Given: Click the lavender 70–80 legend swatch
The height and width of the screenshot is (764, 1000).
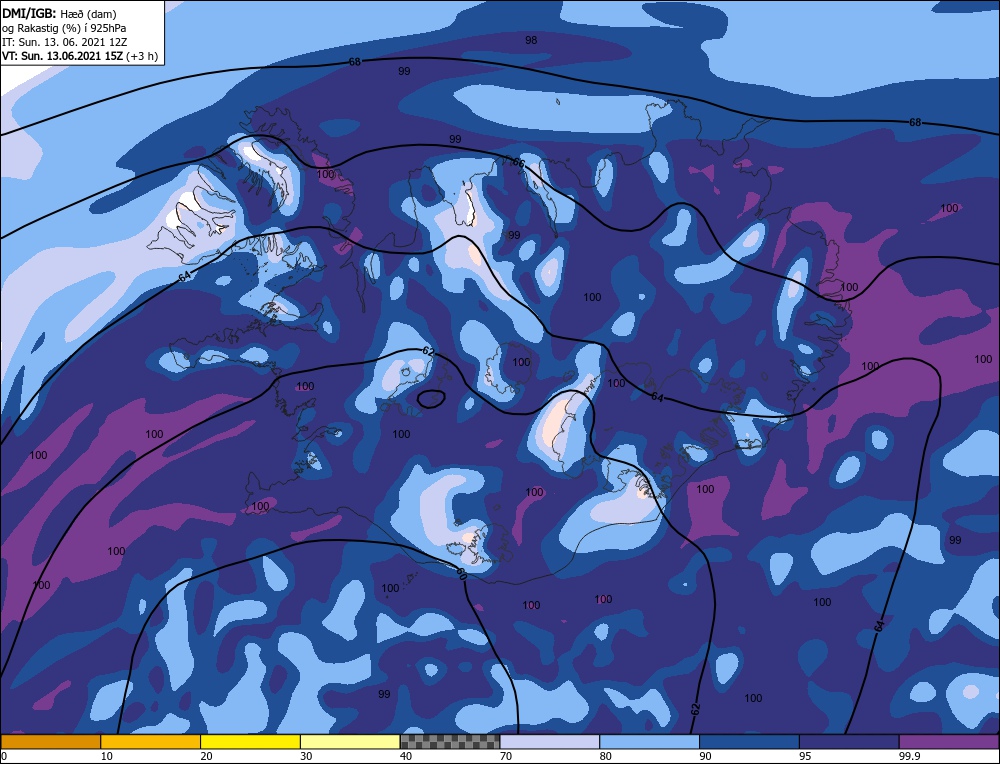Looking at the screenshot, I should (550, 742).
